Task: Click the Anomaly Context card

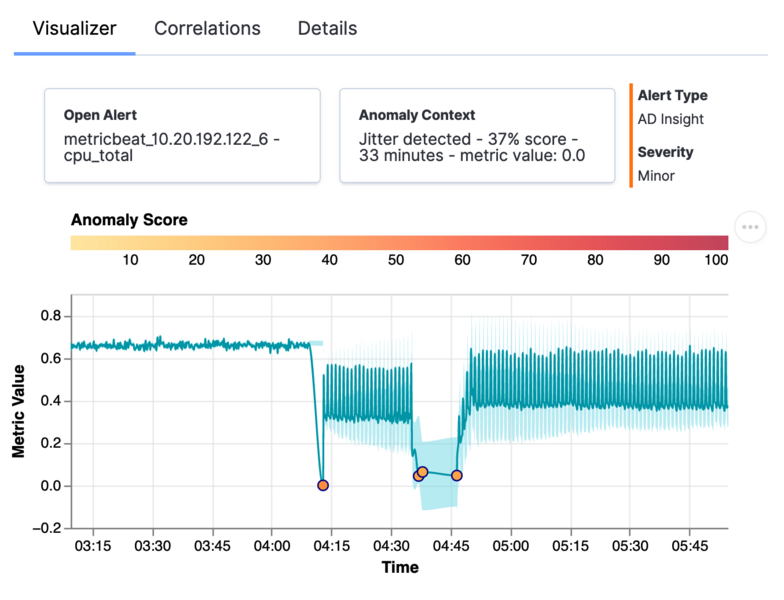Action: pyautogui.click(x=477, y=136)
